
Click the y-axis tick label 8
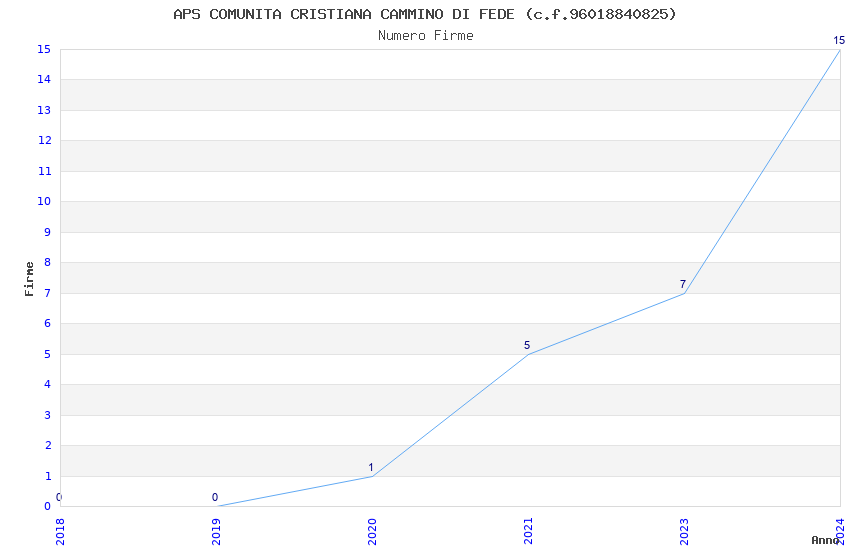(x=48, y=262)
